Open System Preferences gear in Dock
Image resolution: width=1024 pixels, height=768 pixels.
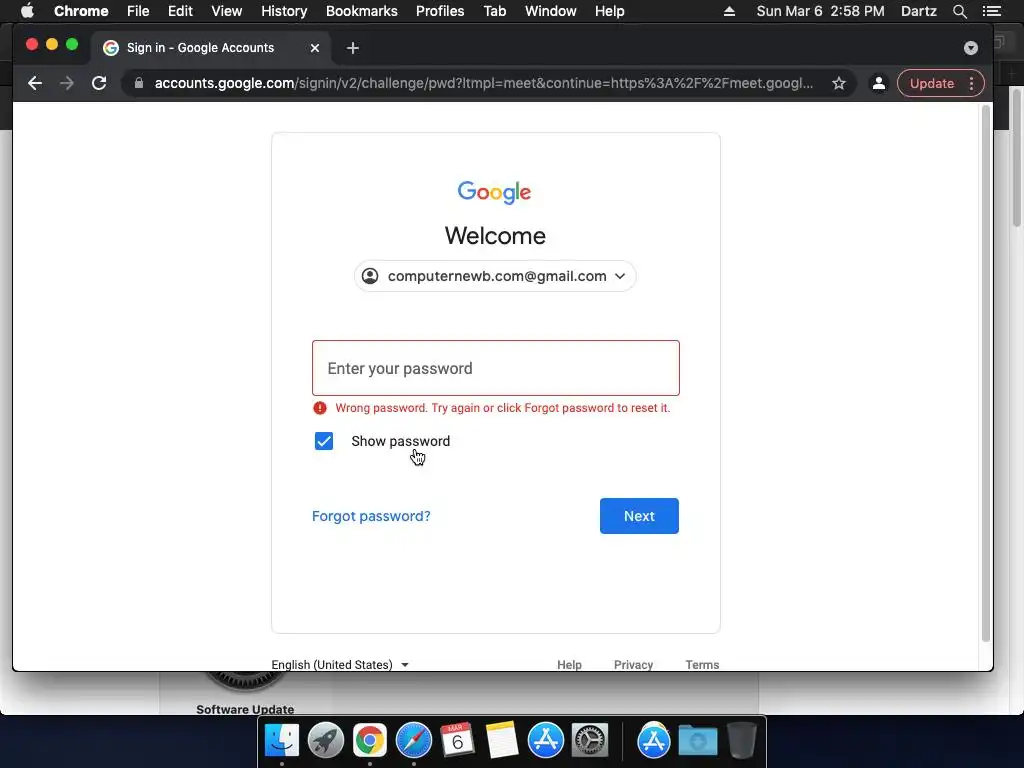click(590, 740)
